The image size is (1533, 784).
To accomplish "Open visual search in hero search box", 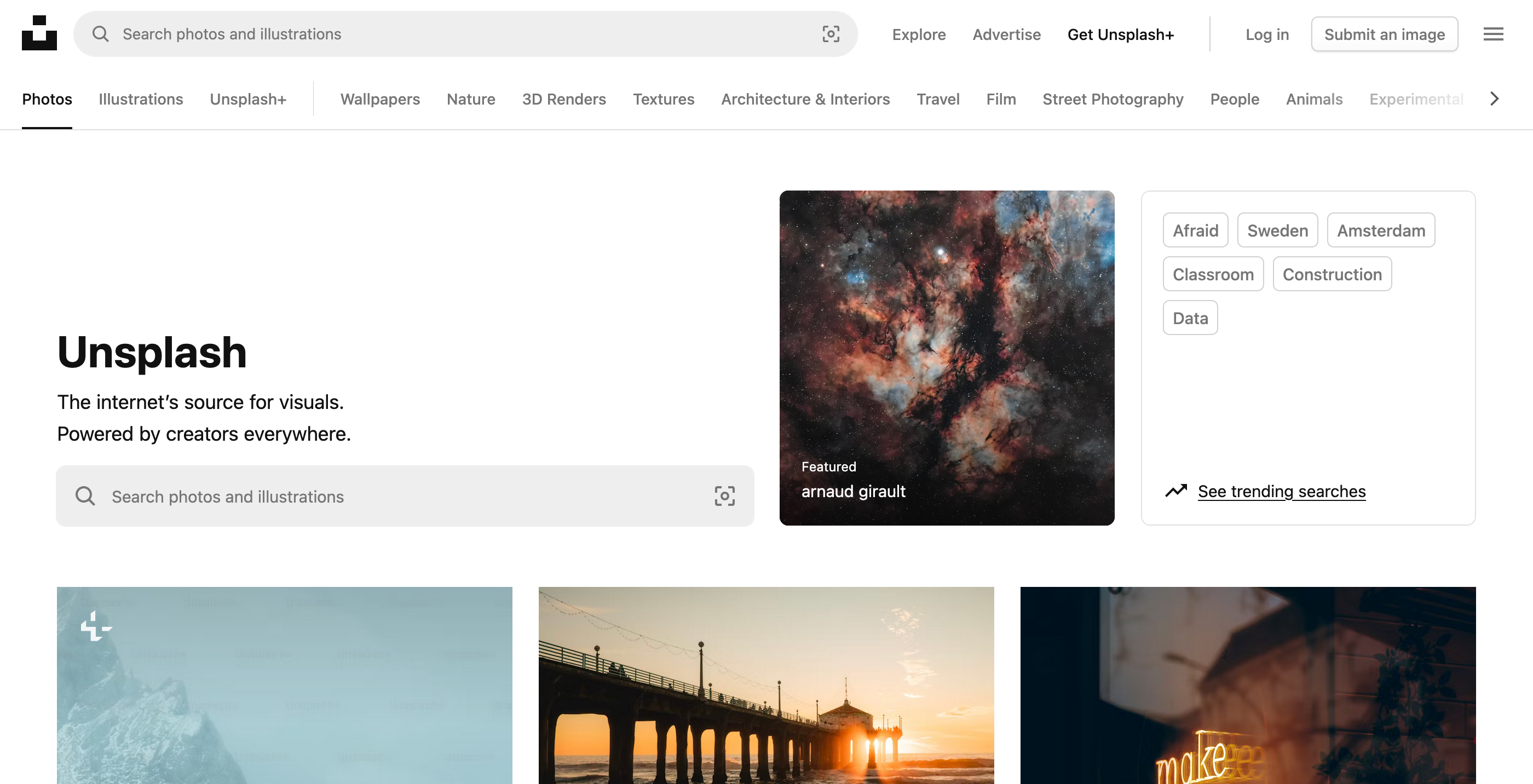I will (x=724, y=495).
